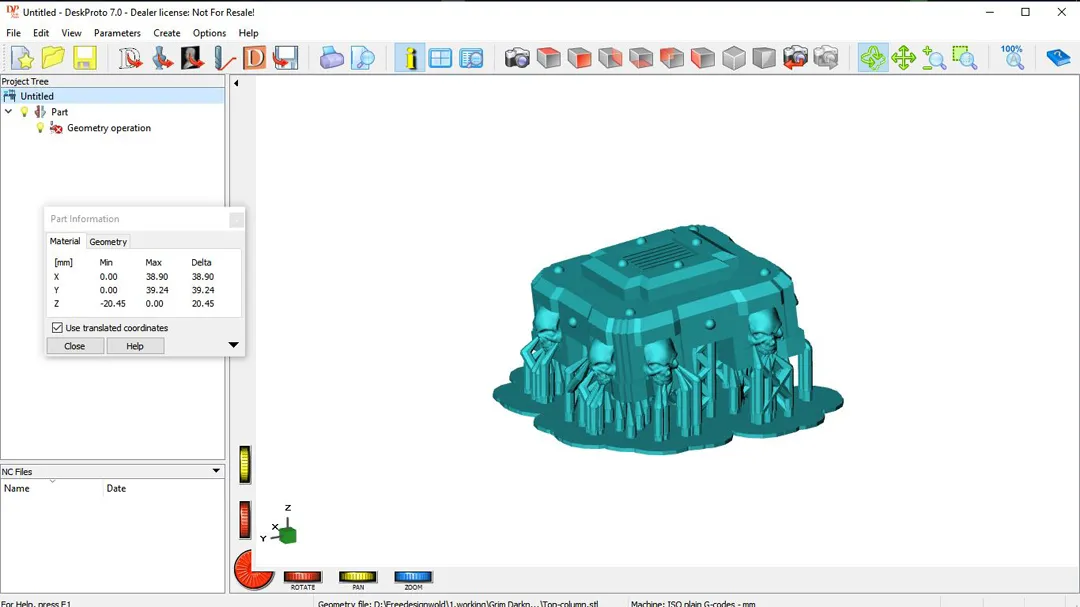Click the red ROTATE thumbwheel
Viewport: 1080px width, 607px height.
pos(303,577)
